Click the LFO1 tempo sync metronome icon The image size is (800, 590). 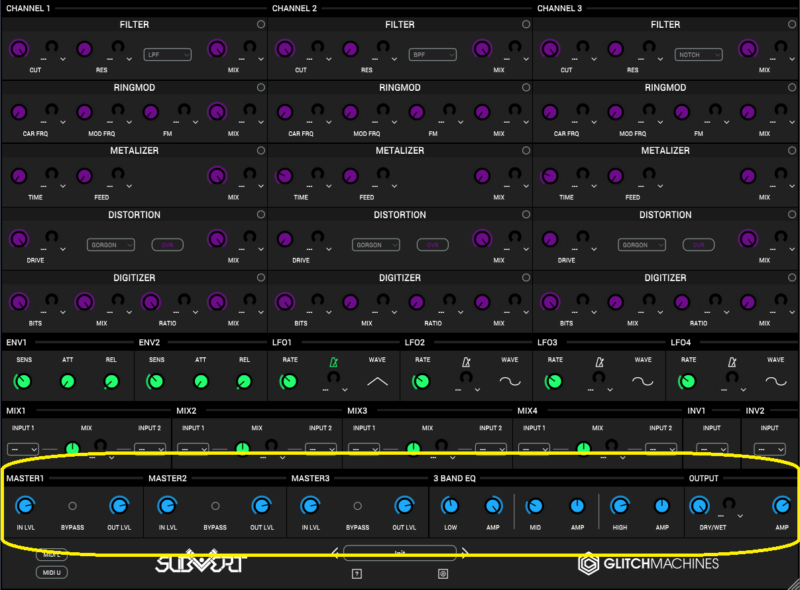point(333,361)
